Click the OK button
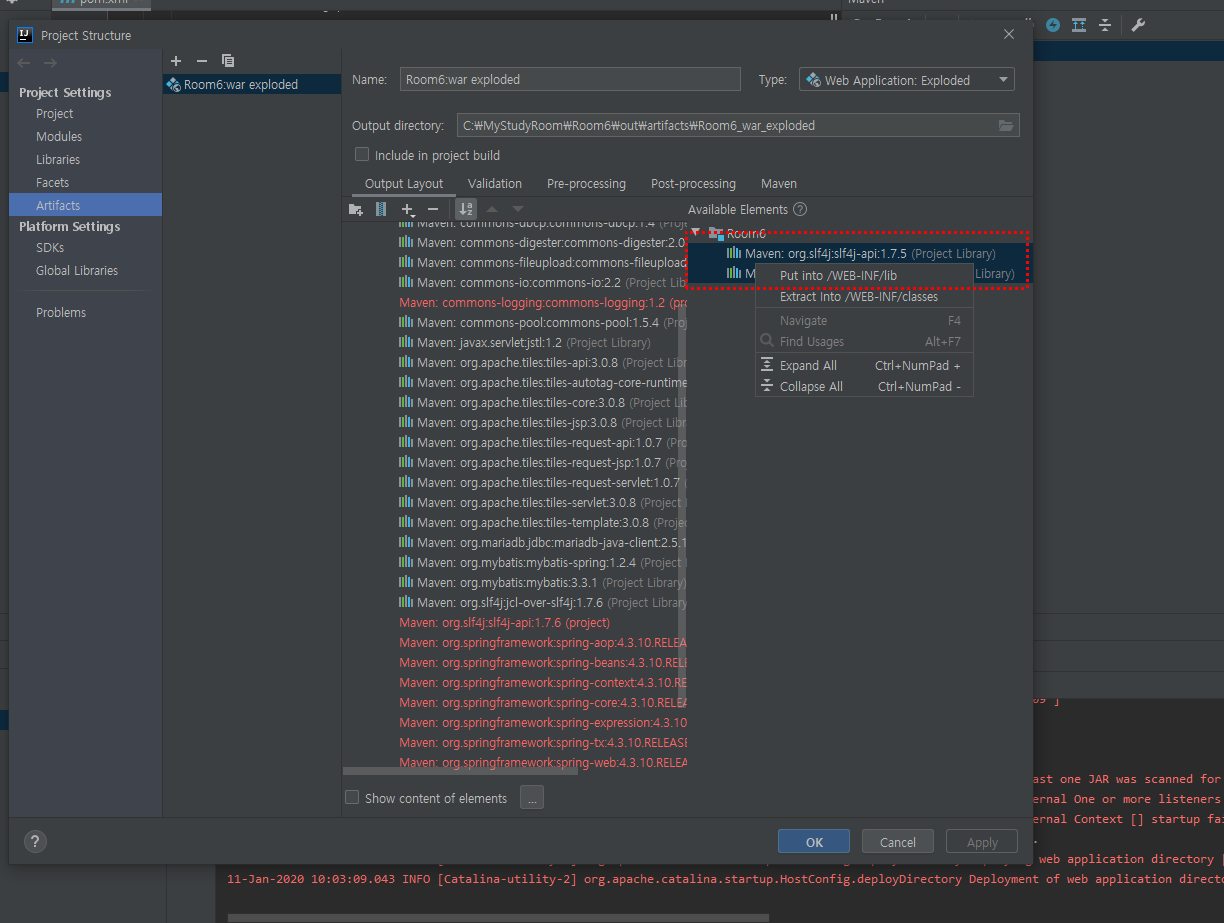Screen dimensions: 1224x923 [x=814, y=842]
